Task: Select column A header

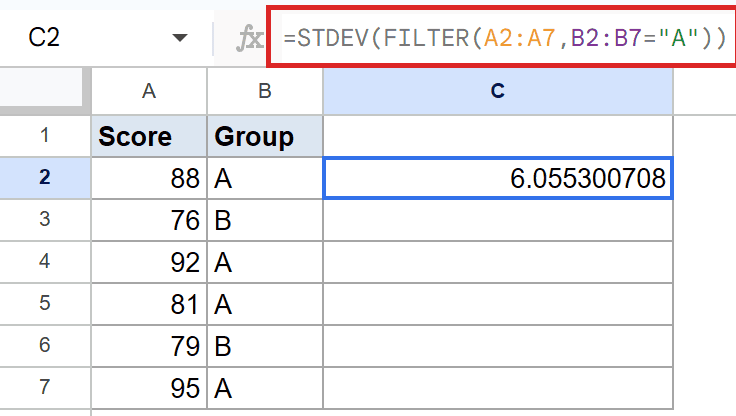Action: coord(149,91)
